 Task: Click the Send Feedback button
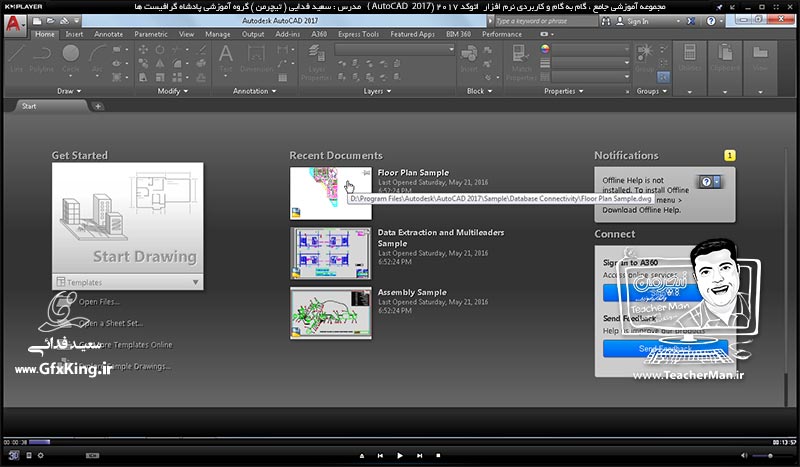point(665,349)
